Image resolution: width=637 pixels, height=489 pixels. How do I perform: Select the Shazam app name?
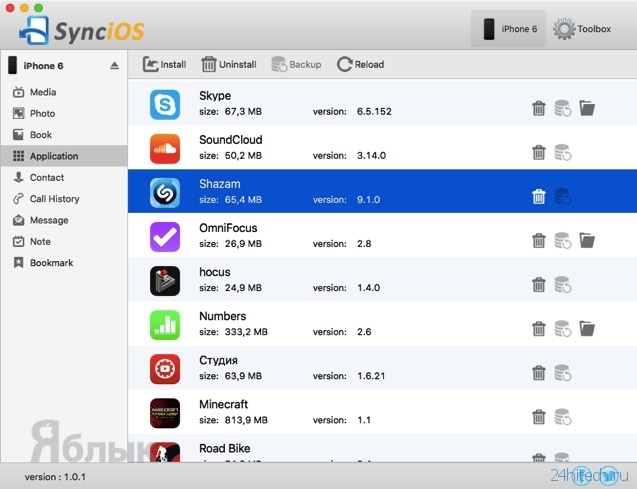coord(220,184)
